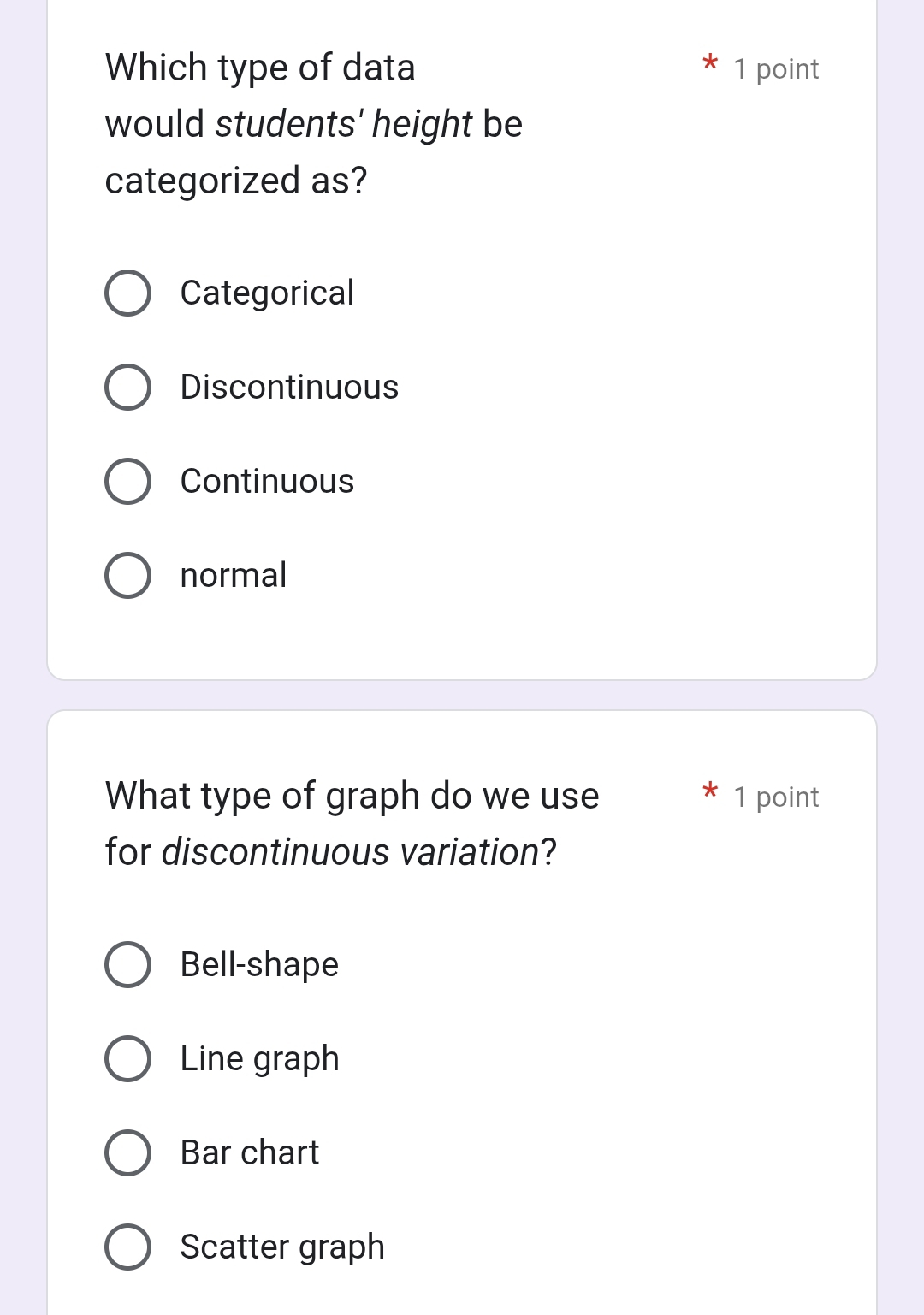Select the Scatter graph radio button
This screenshot has height=1315, width=924.
tap(128, 1247)
